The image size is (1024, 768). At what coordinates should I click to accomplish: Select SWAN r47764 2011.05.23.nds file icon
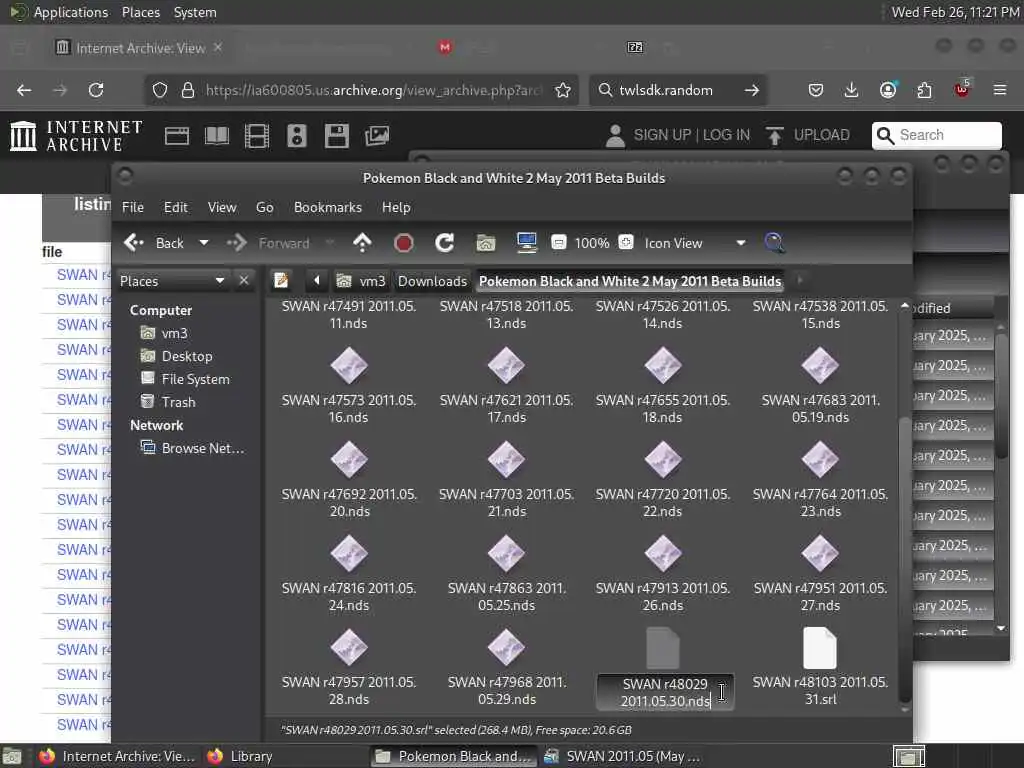(820, 460)
